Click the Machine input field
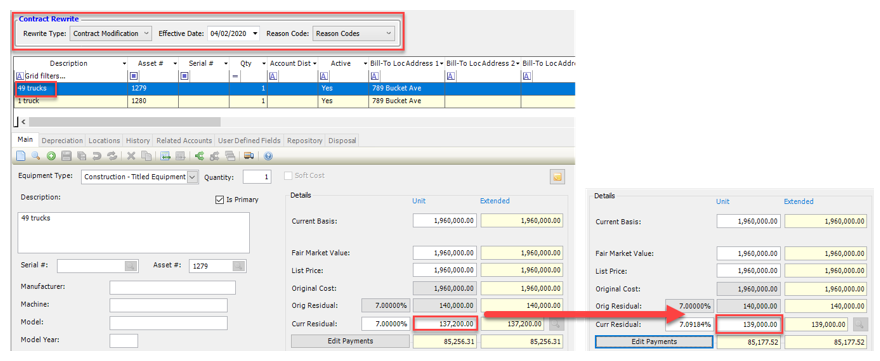 pyautogui.click(x=168, y=305)
